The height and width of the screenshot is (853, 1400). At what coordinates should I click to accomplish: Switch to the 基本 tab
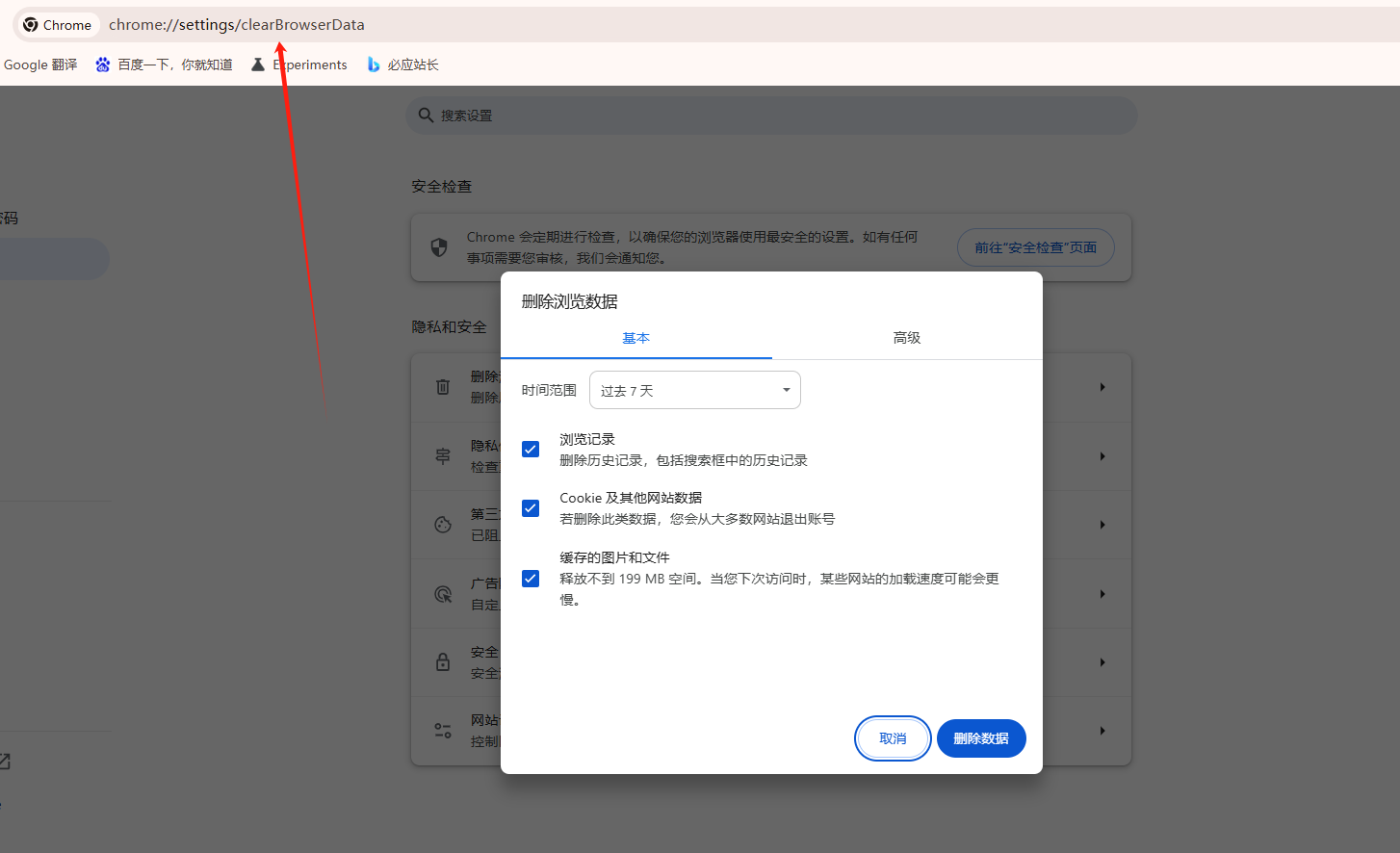point(635,338)
